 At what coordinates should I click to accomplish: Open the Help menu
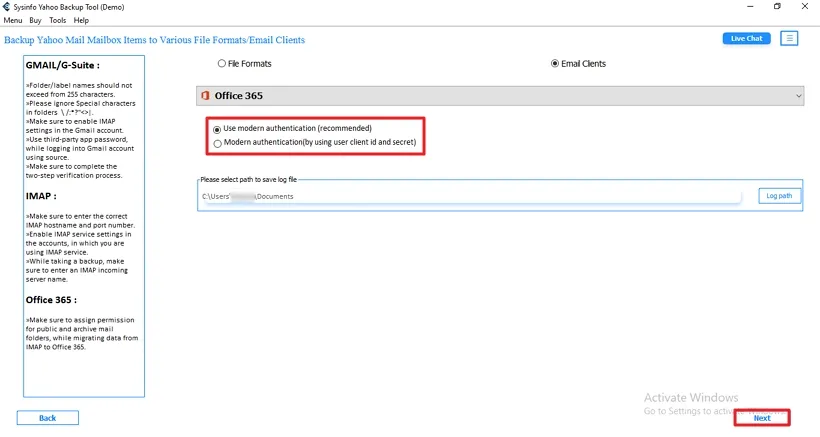[81, 20]
